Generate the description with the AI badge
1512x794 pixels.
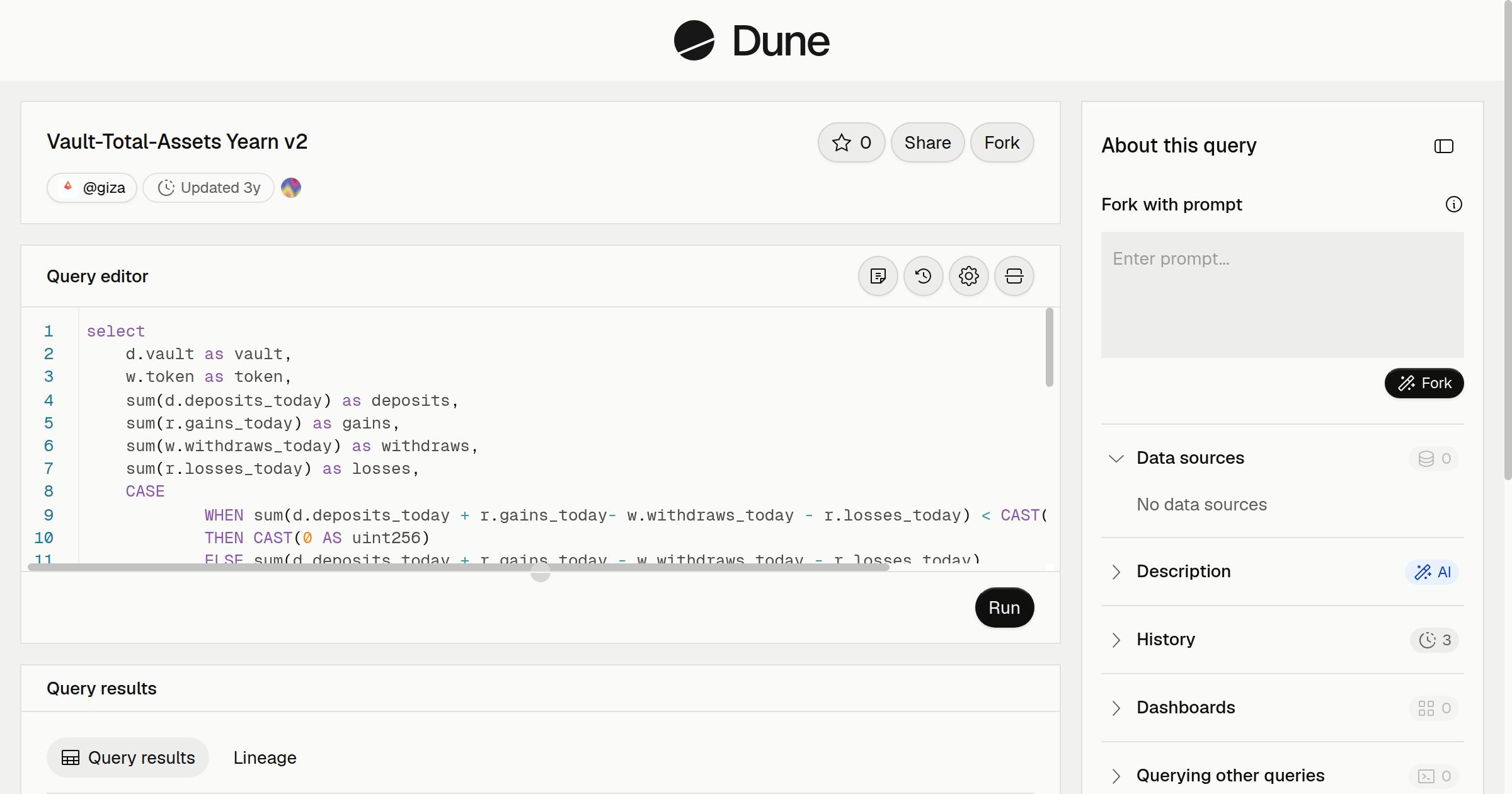[x=1432, y=572]
